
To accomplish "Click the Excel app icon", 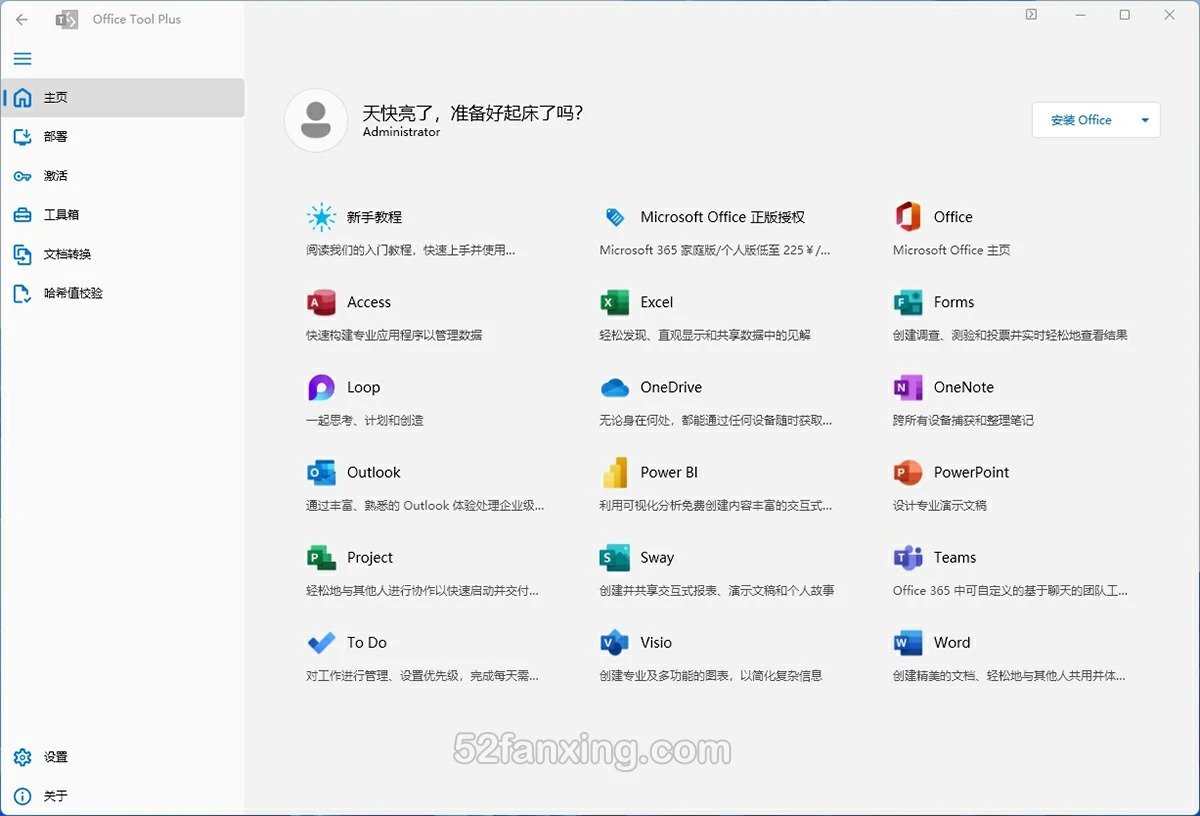I will click(x=614, y=302).
